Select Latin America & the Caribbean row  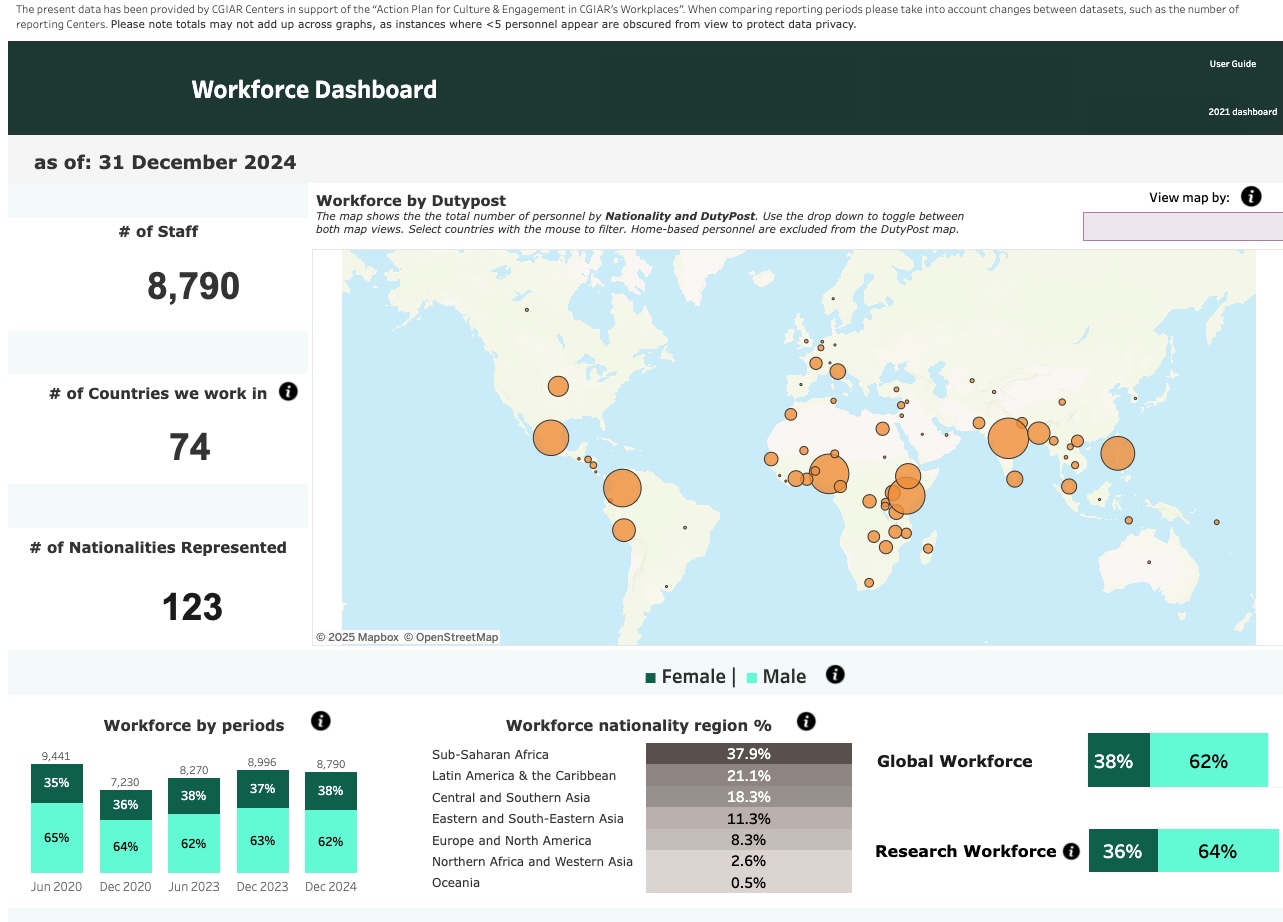(524, 776)
